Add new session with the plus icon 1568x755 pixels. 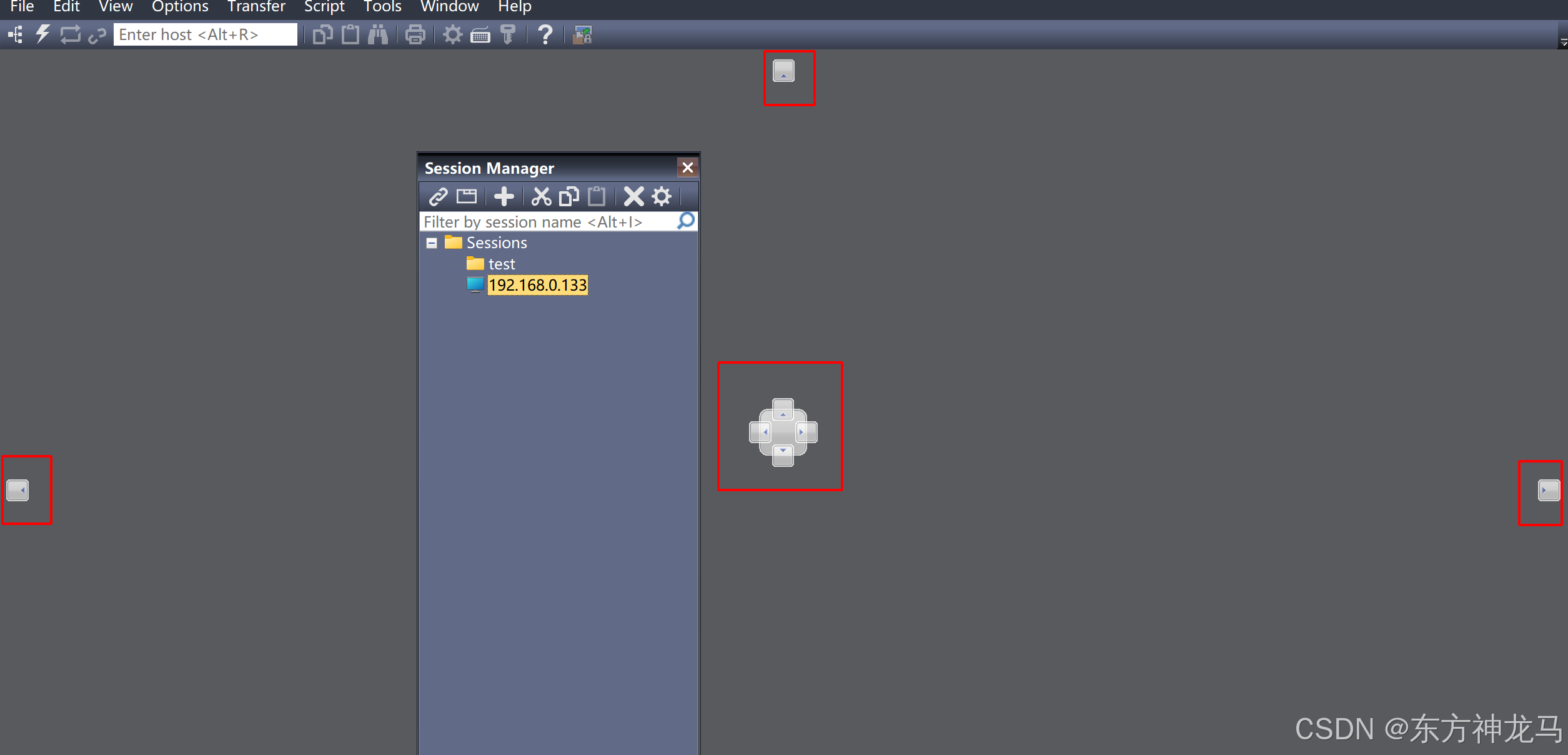(x=504, y=197)
